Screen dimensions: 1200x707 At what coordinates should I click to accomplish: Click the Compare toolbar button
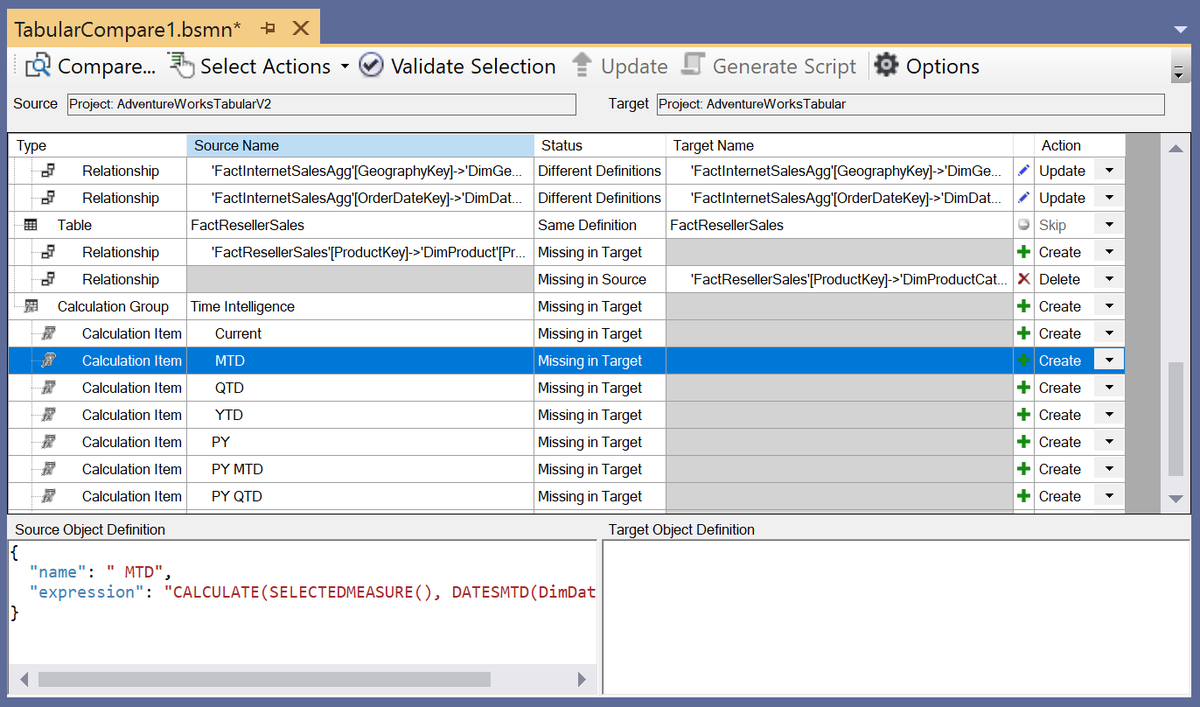90,66
